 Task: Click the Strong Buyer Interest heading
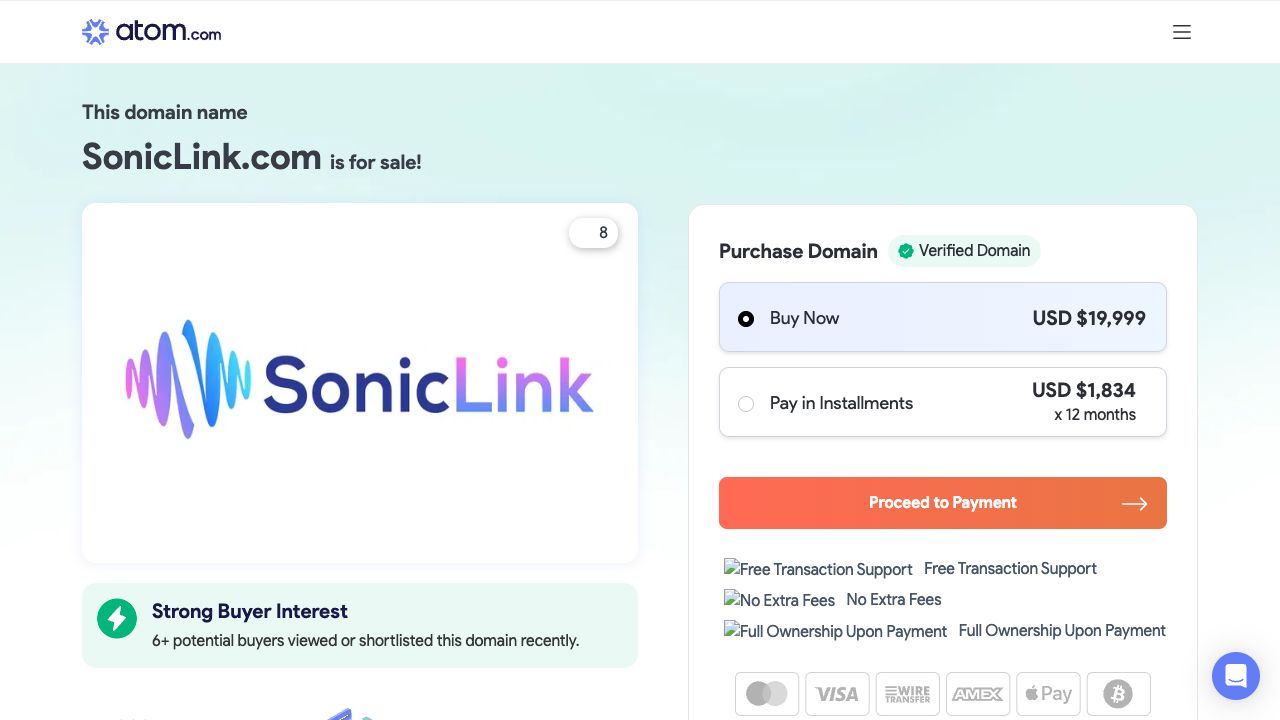[x=249, y=611]
